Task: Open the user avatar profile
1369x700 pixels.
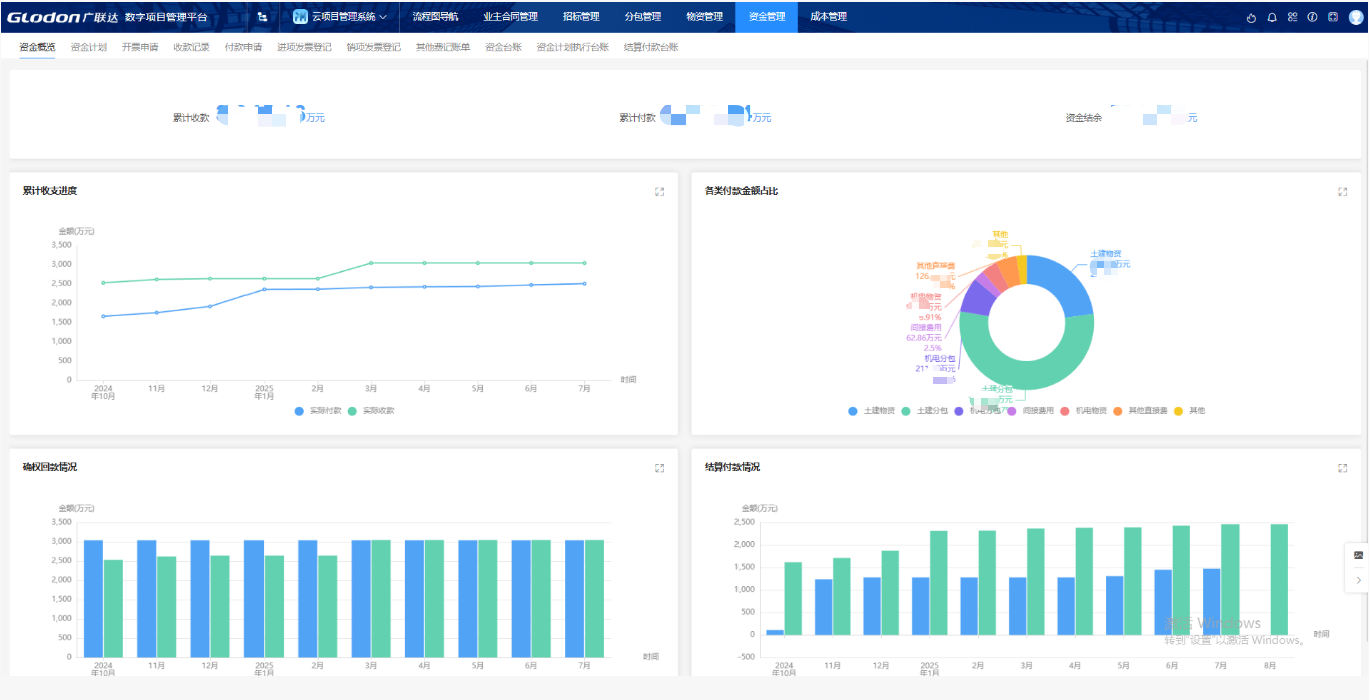Action: [1356, 17]
